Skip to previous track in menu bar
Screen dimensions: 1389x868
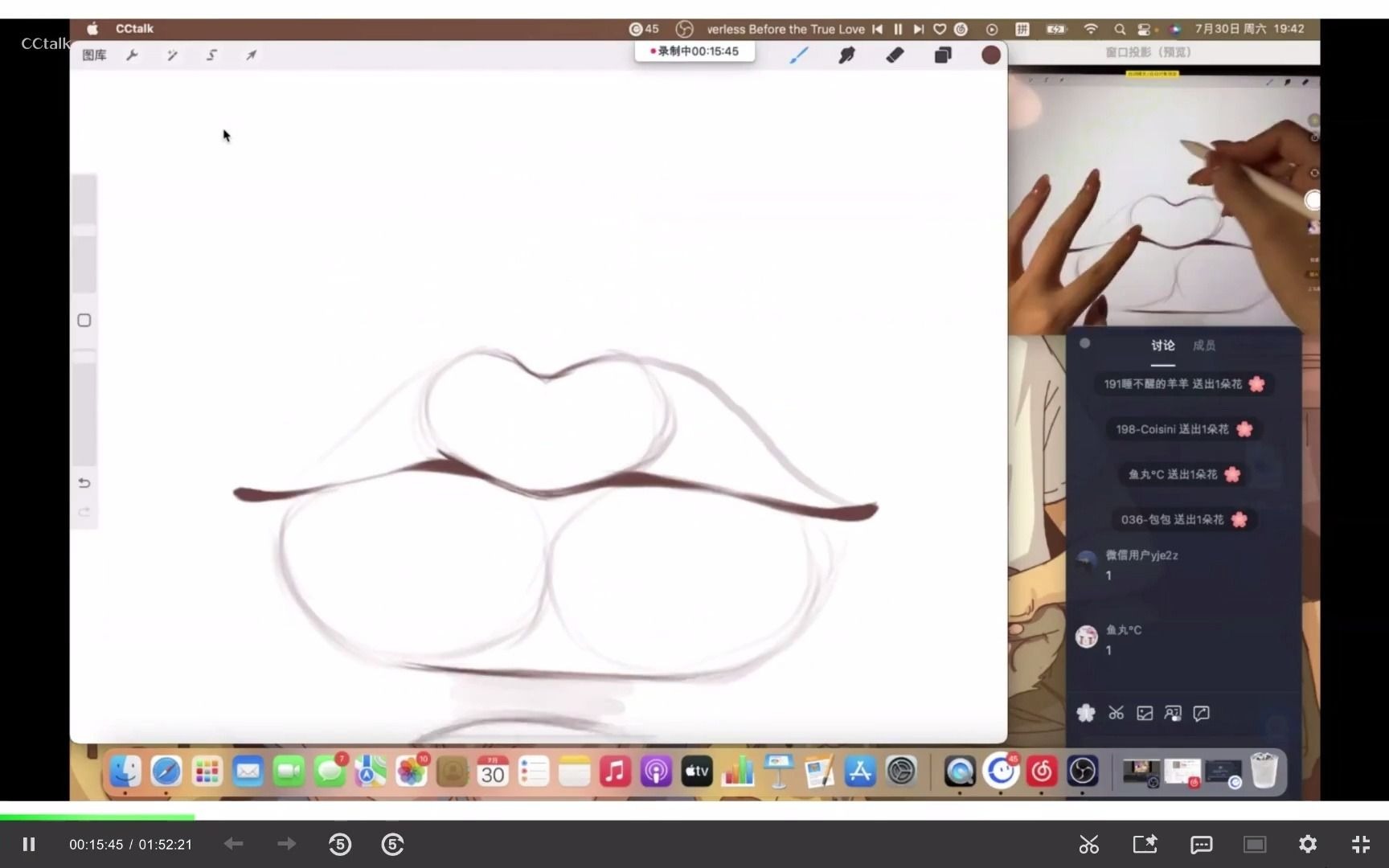point(877,29)
